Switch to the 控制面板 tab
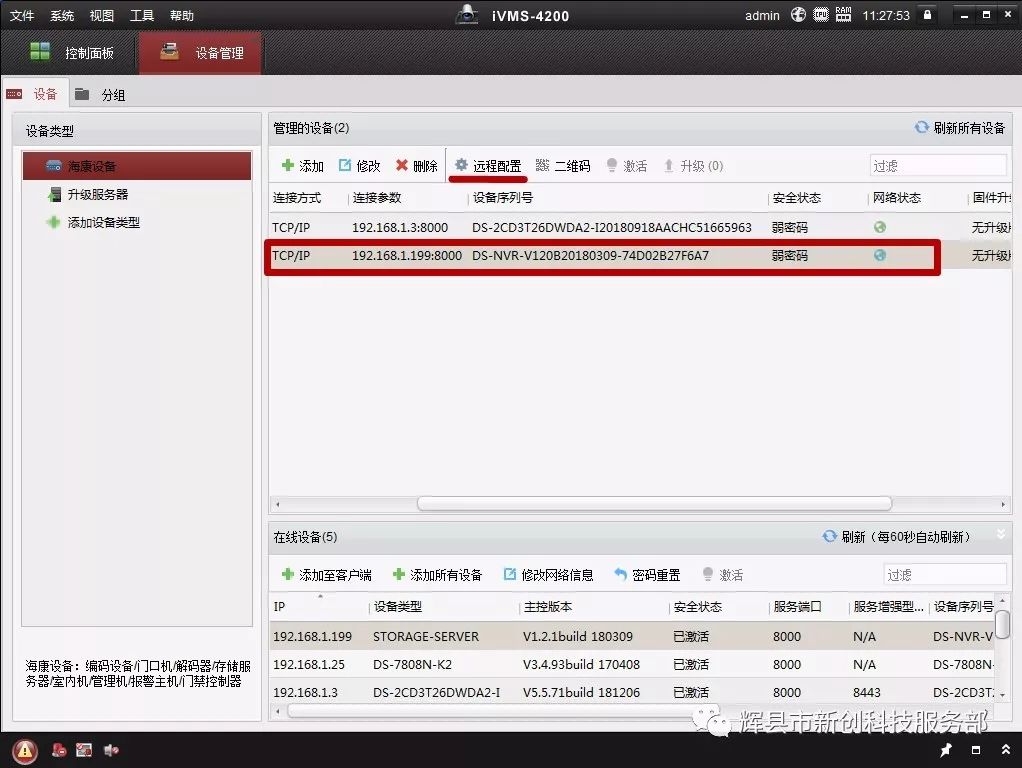1022x768 pixels. (x=71, y=53)
